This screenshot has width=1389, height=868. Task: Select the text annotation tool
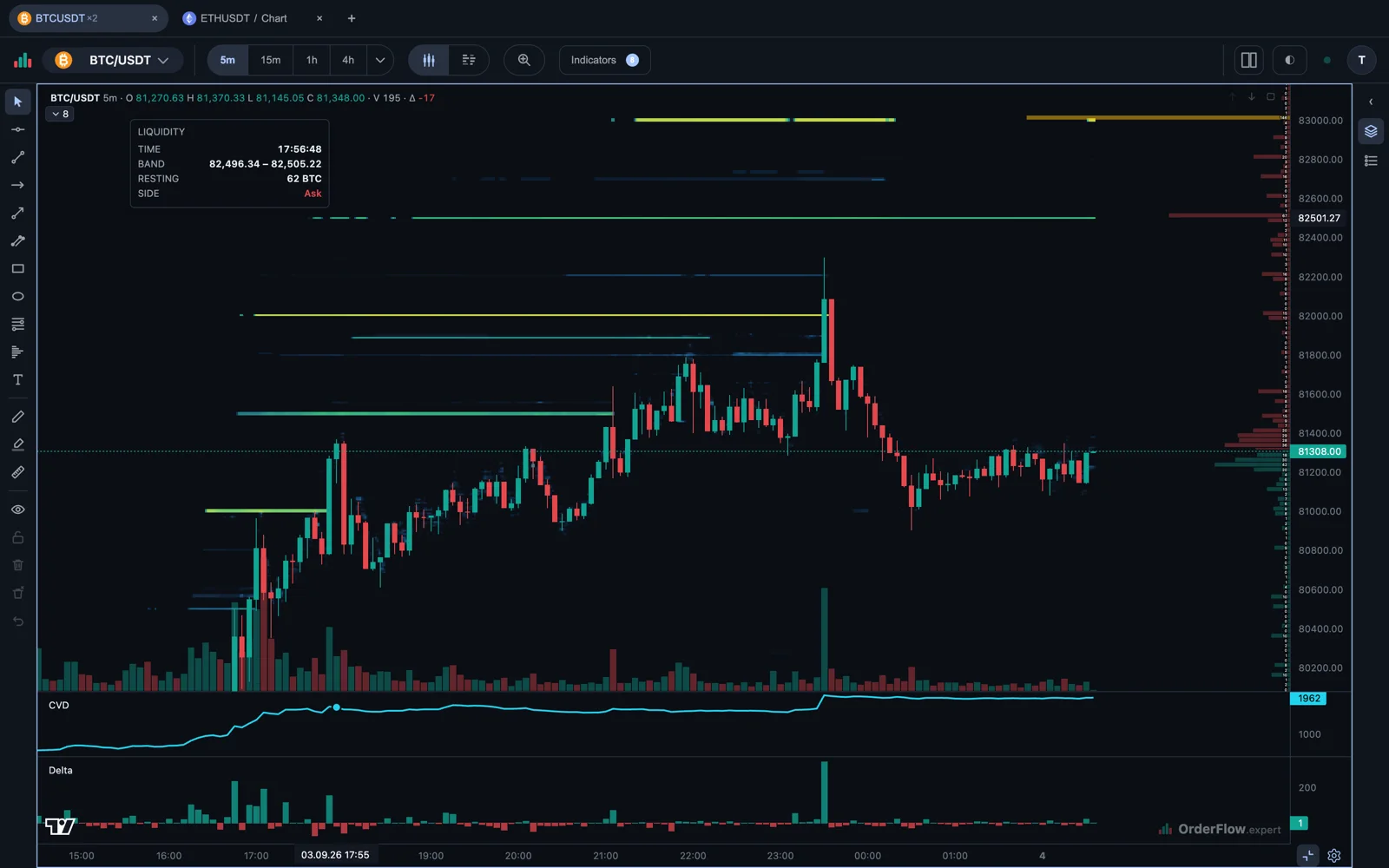[17, 379]
